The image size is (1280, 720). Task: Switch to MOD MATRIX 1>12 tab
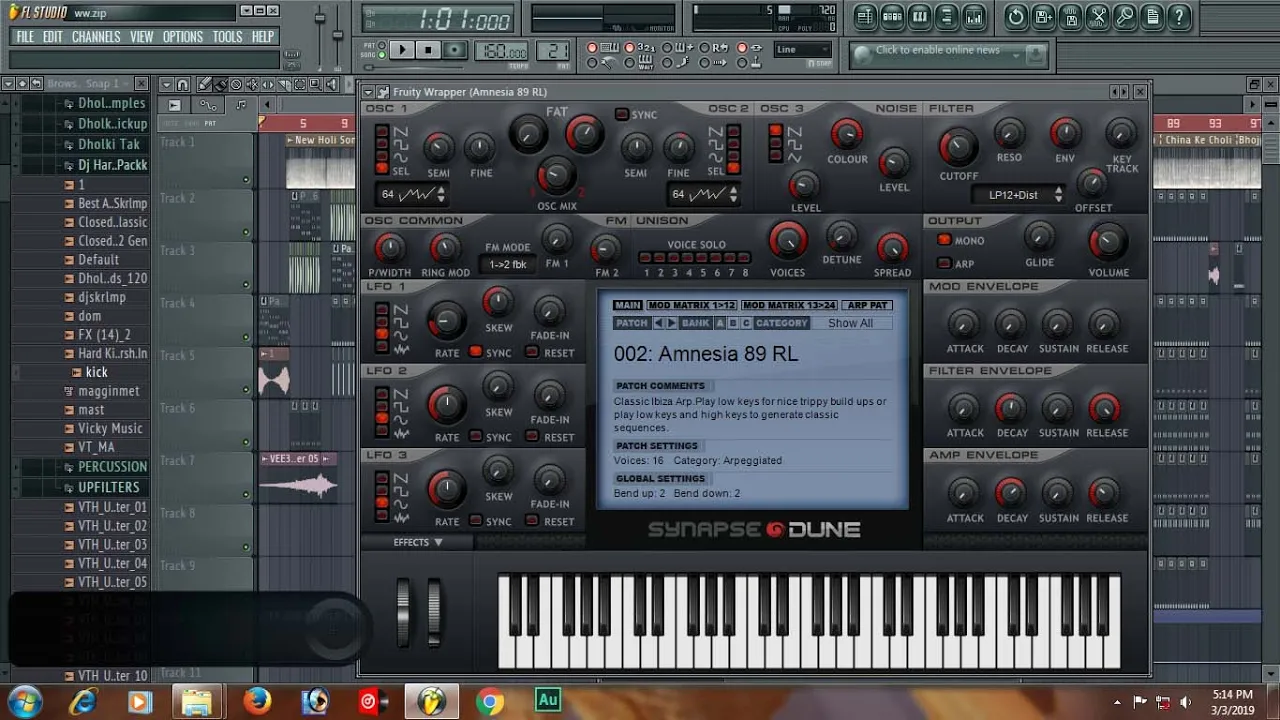692,305
